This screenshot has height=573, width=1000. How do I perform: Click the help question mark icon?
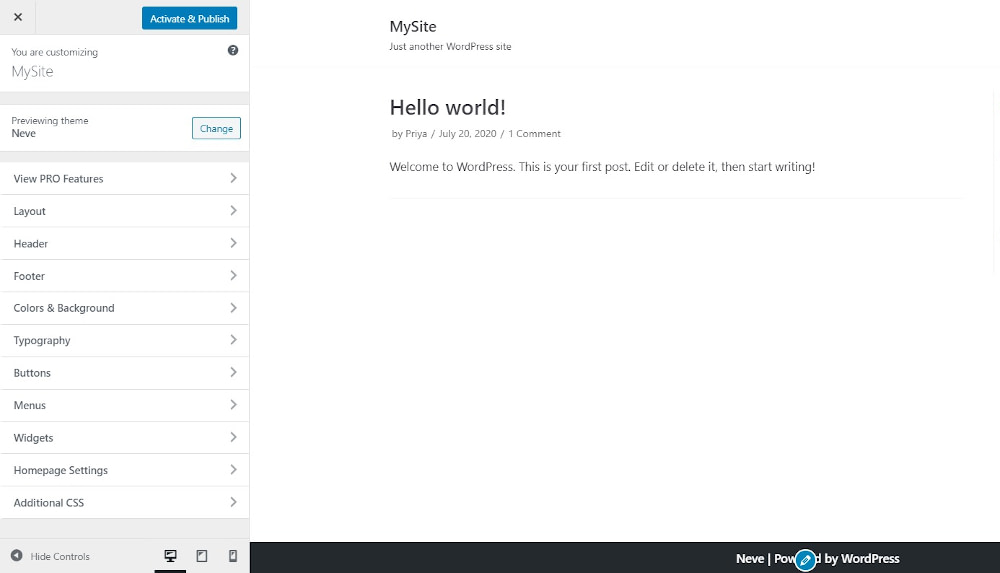(233, 50)
